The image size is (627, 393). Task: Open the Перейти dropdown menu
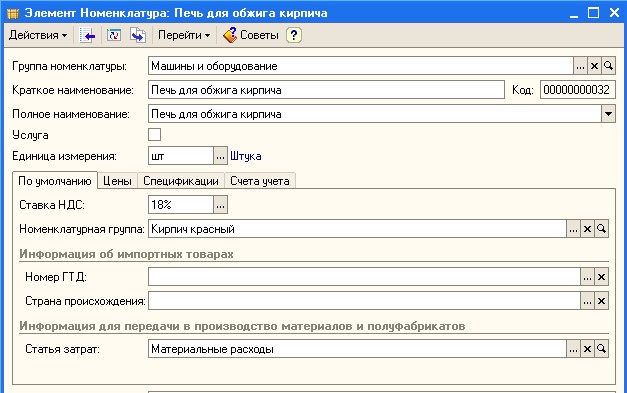(184, 35)
